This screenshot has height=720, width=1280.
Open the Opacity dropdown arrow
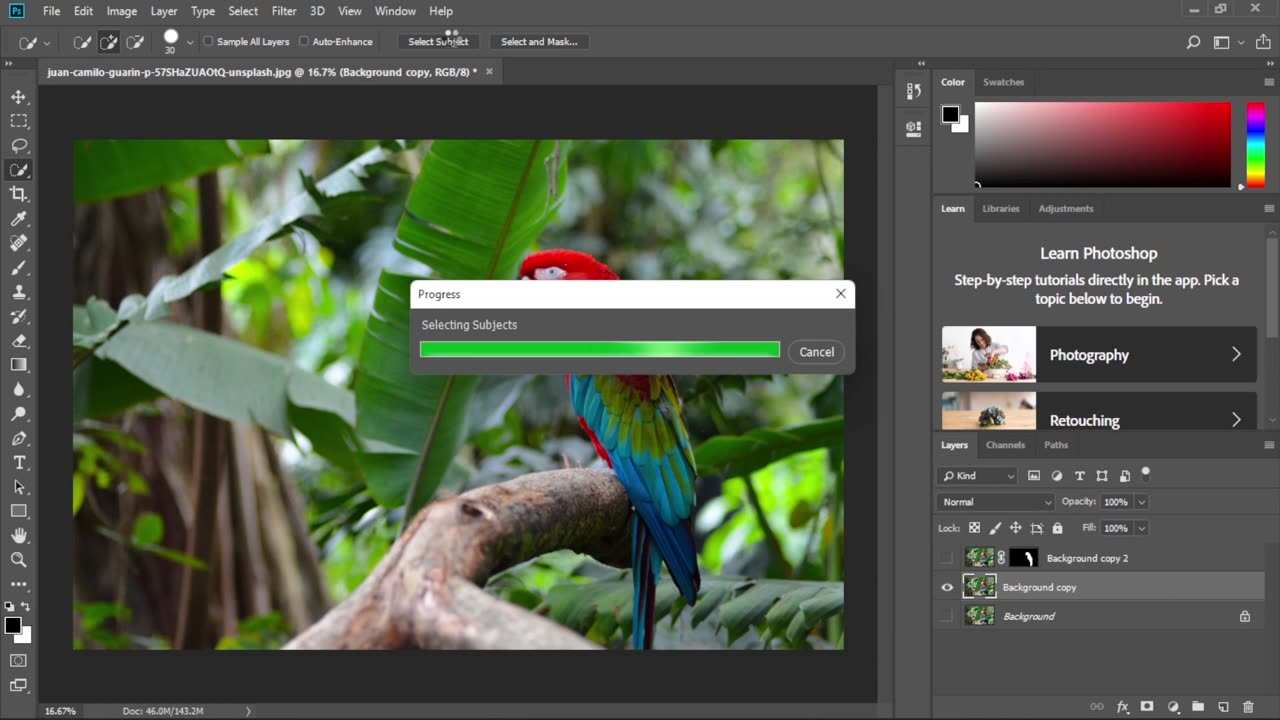tap(1141, 502)
